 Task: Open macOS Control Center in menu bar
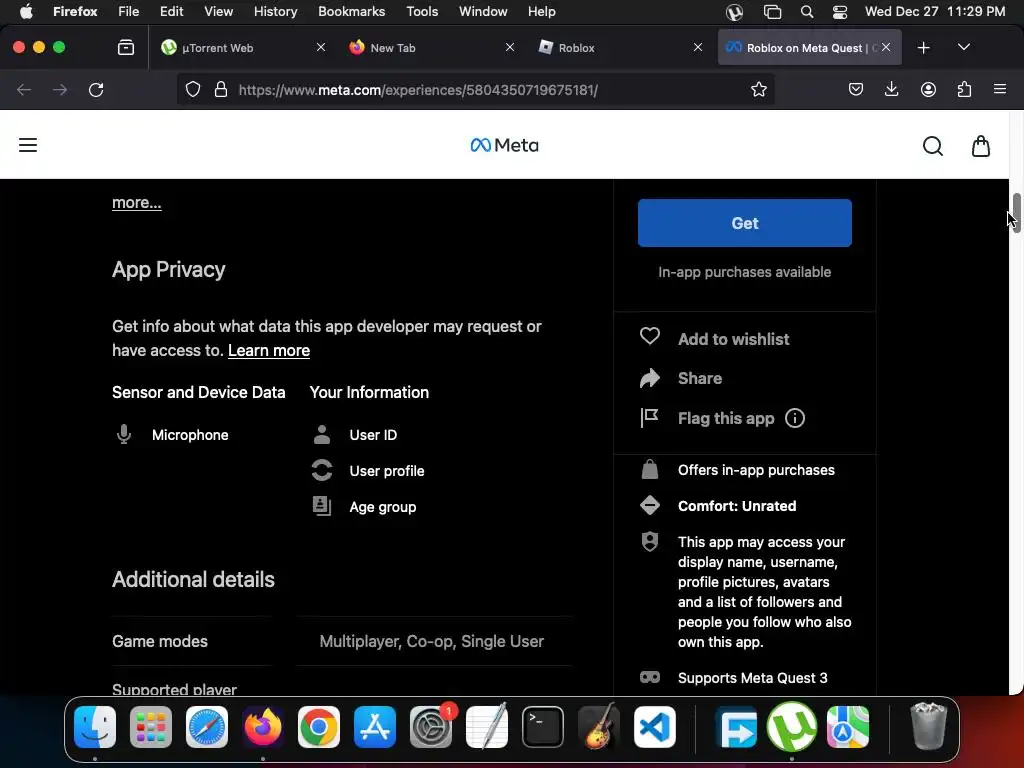pos(840,12)
